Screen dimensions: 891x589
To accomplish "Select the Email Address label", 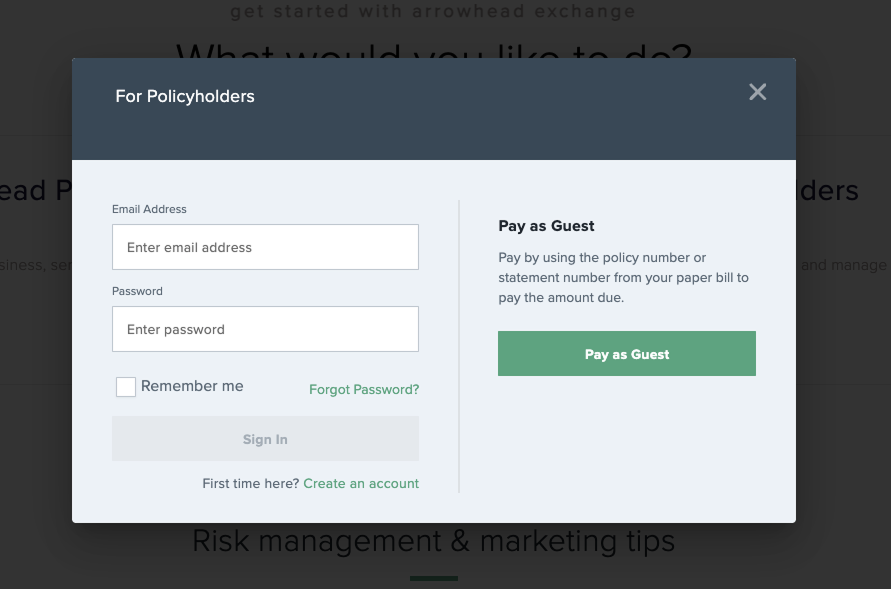I will point(149,209).
